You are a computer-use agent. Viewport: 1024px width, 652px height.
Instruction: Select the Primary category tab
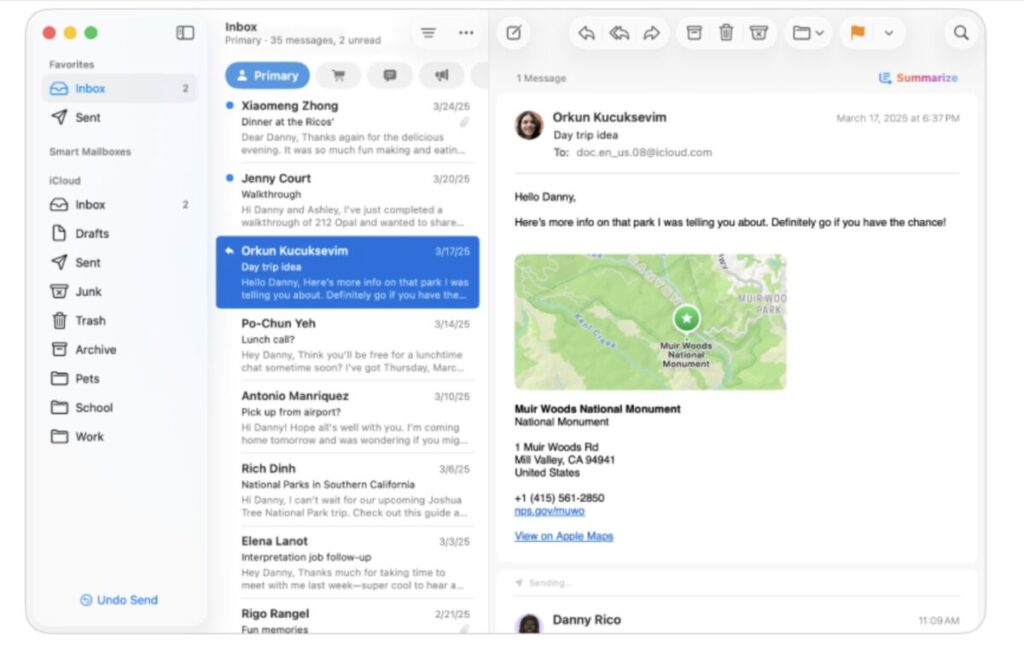(267, 76)
